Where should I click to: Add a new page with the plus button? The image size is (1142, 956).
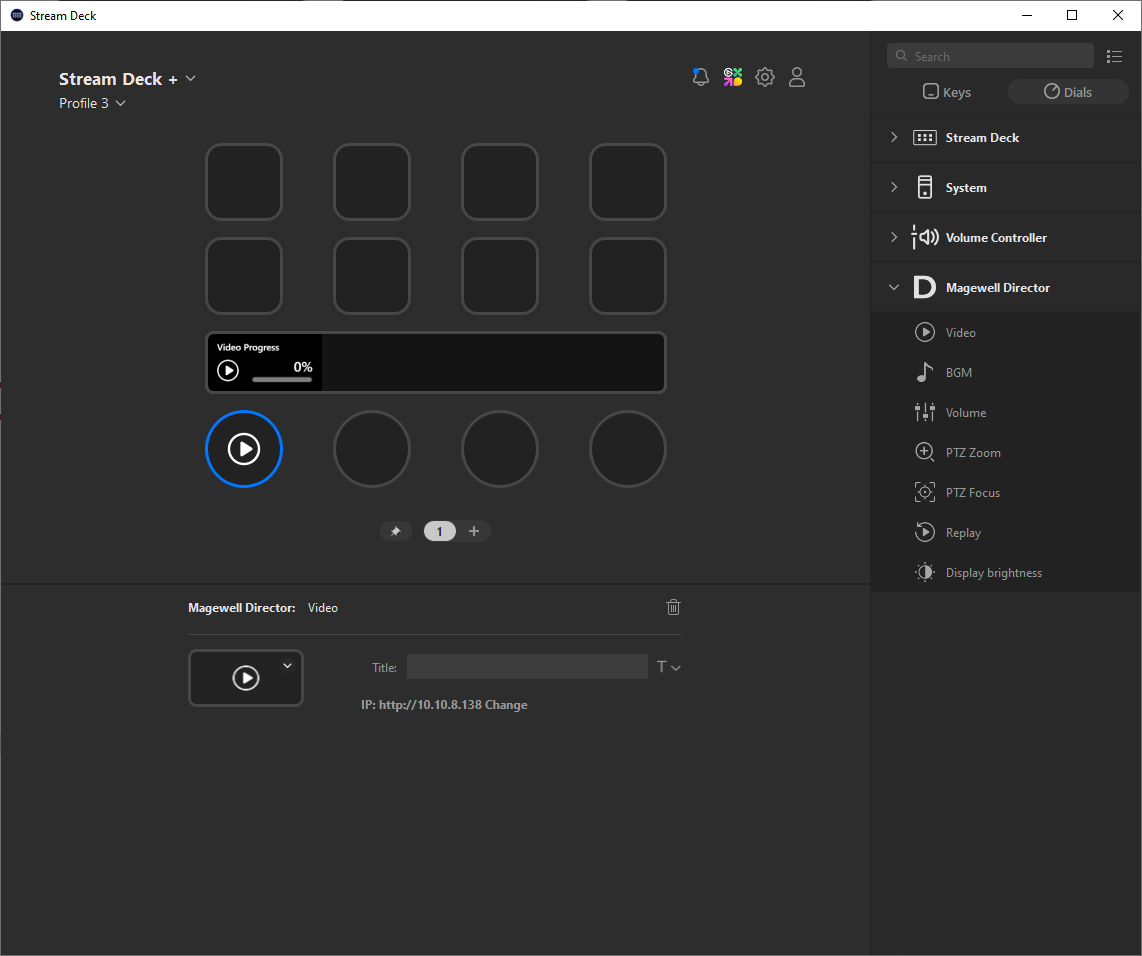pyautogui.click(x=474, y=532)
